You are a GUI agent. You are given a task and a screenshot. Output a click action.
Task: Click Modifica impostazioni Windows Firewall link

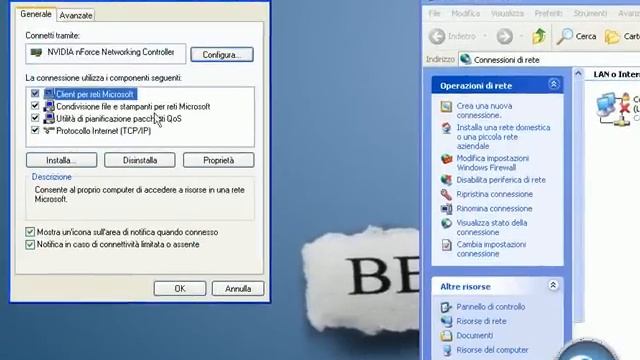(x=493, y=163)
